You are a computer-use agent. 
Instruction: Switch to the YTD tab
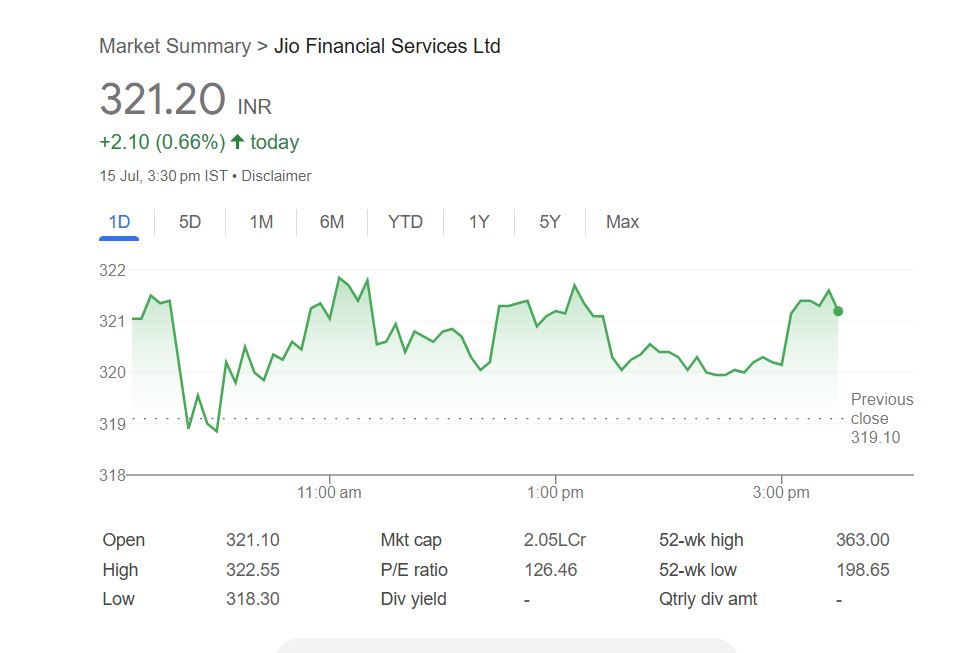point(405,222)
